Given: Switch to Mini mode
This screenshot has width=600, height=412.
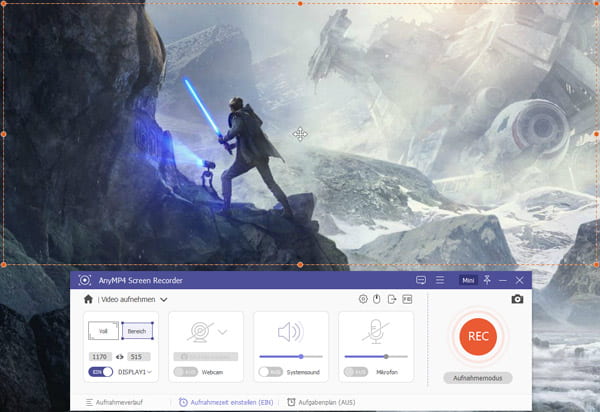Looking at the screenshot, I should (x=468, y=280).
